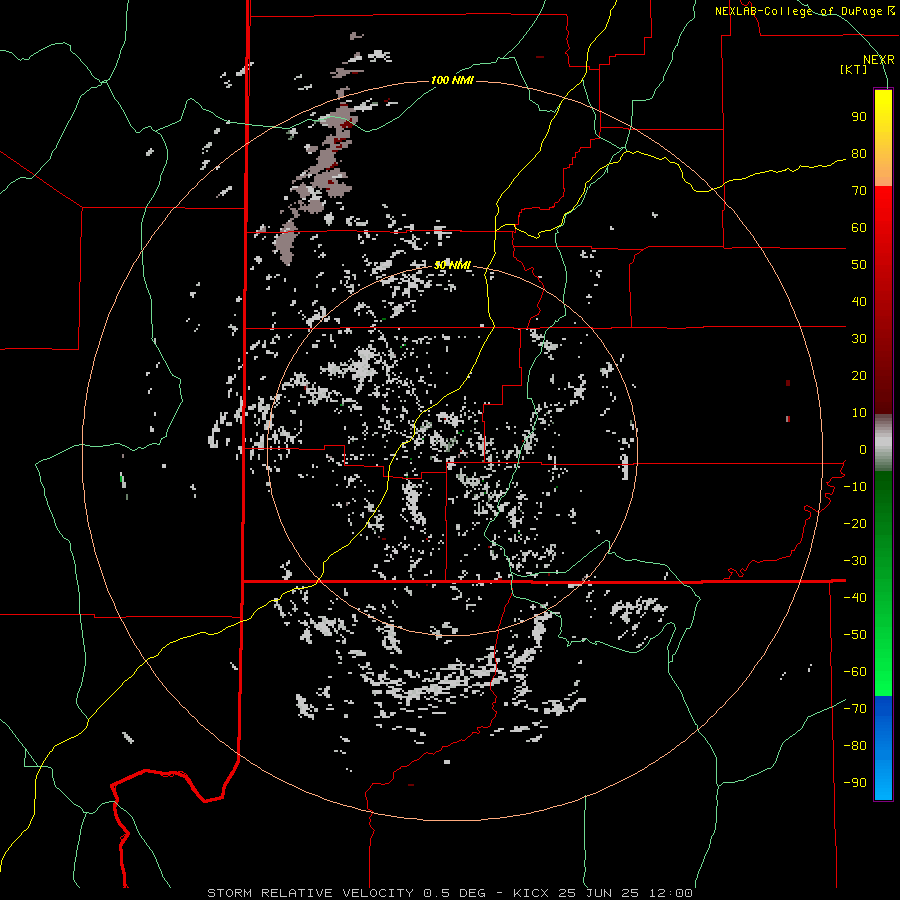The image size is (900, 900).
Task: Click the -40 value on velocity scale
Action: click(855, 598)
